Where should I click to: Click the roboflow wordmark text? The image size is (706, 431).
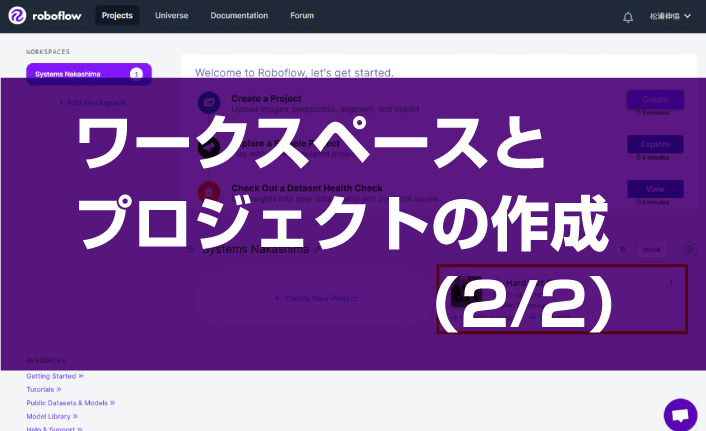point(57,16)
